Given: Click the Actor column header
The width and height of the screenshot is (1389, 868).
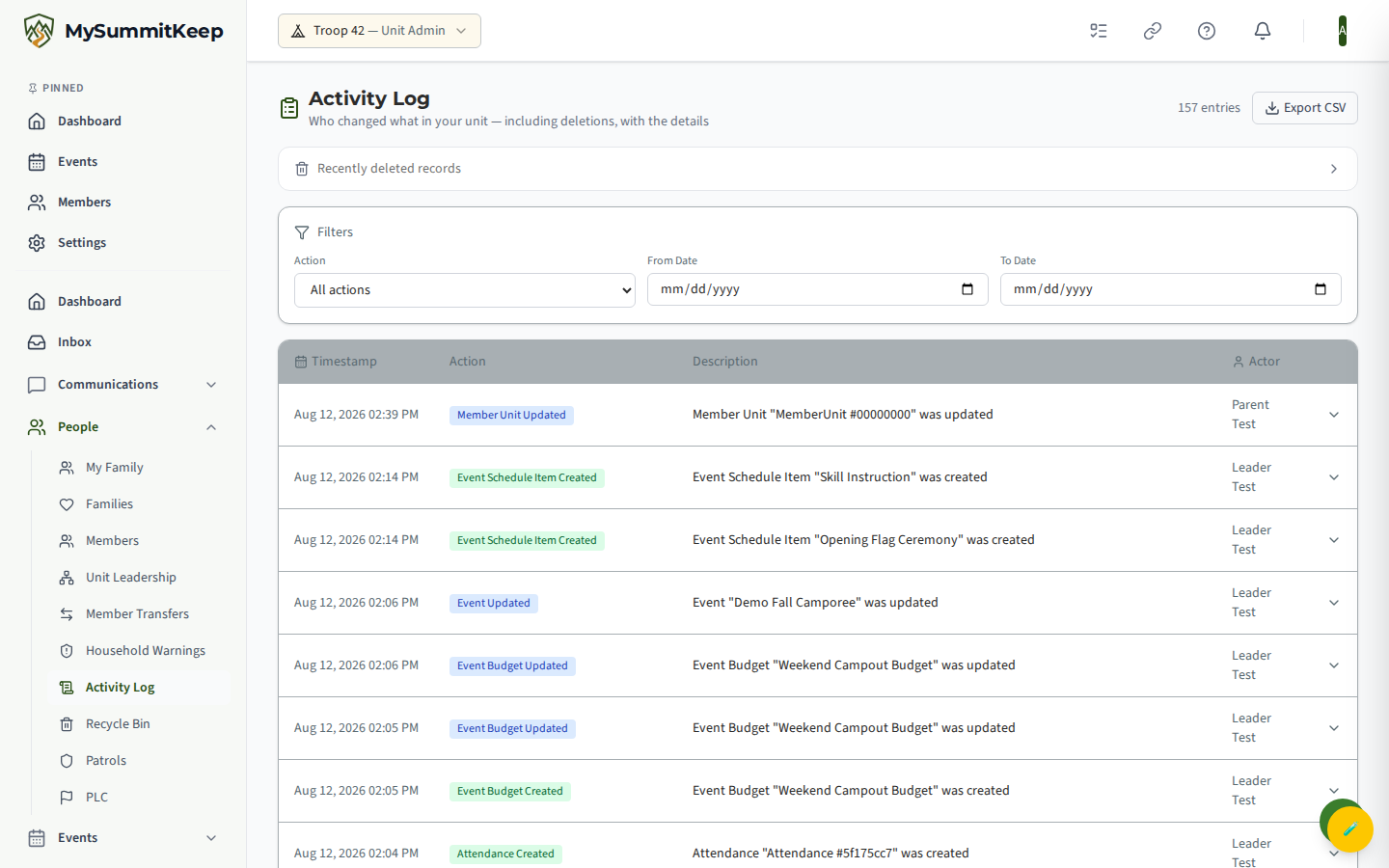Looking at the screenshot, I should pyautogui.click(x=1256, y=362).
